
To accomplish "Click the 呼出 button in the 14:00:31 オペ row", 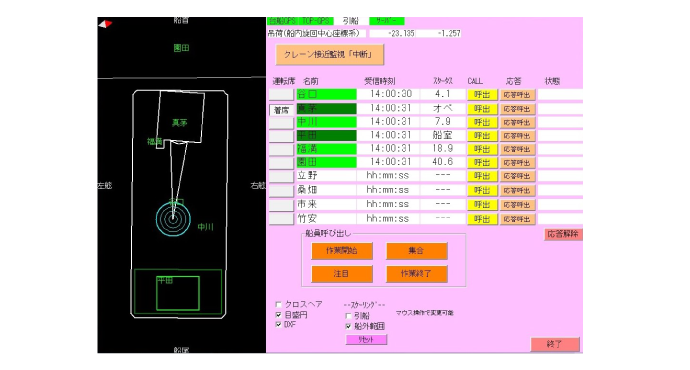I will pos(482,109).
